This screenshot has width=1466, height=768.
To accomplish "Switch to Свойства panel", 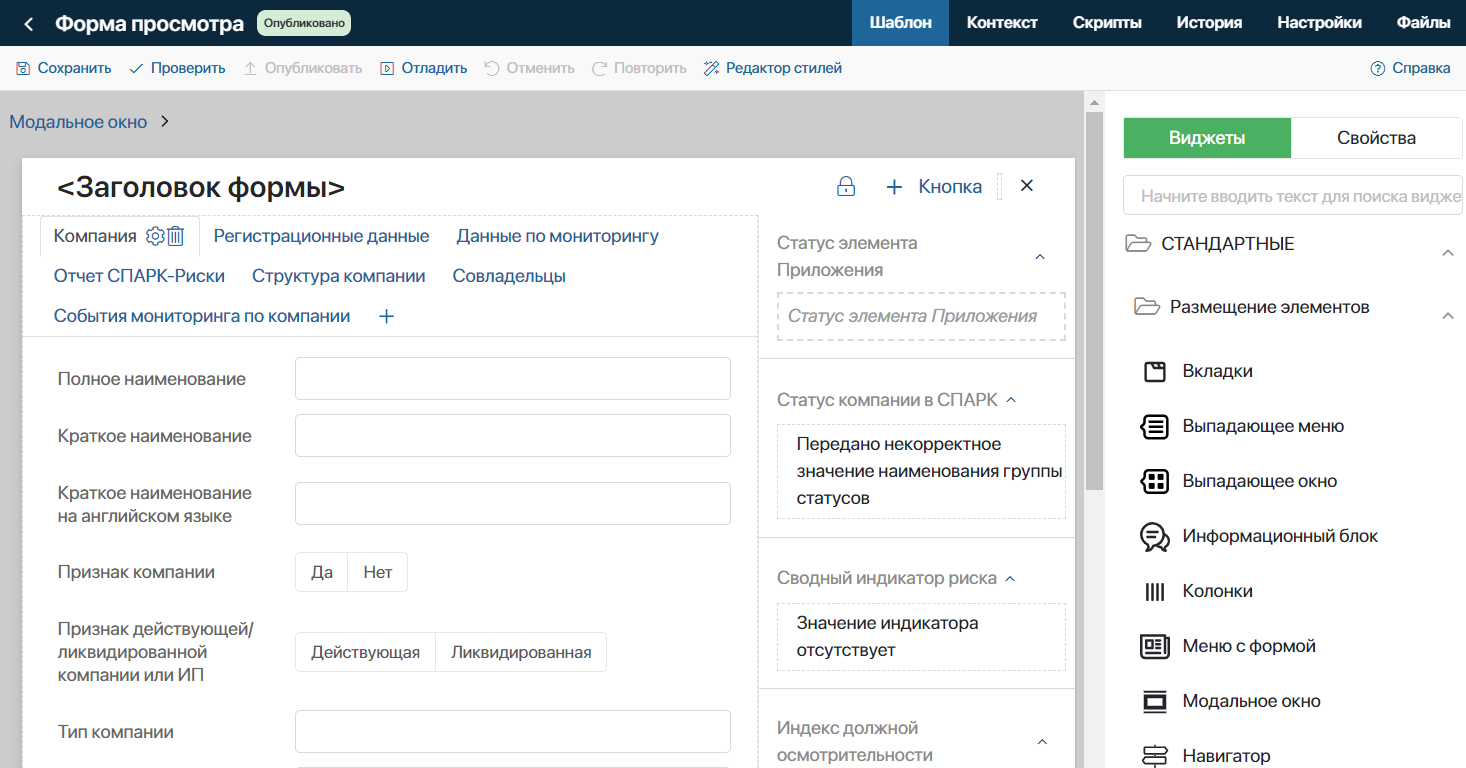I will click(x=1376, y=138).
